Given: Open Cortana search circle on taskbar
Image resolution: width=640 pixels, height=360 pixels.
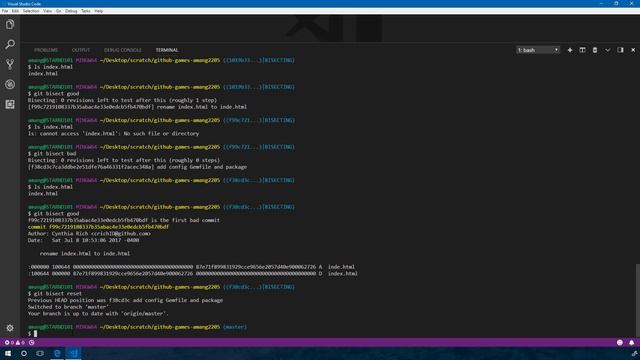Looking at the screenshot, I should coord(24,353).
